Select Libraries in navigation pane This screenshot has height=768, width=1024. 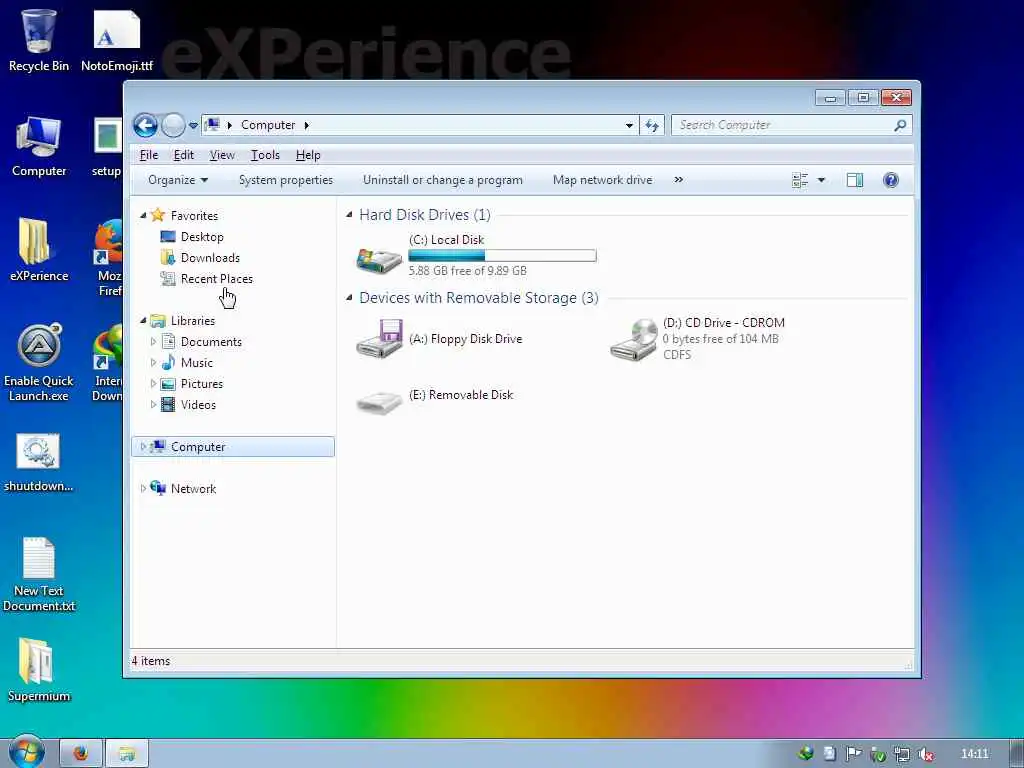pyautogui.click(x=193, y=321)
